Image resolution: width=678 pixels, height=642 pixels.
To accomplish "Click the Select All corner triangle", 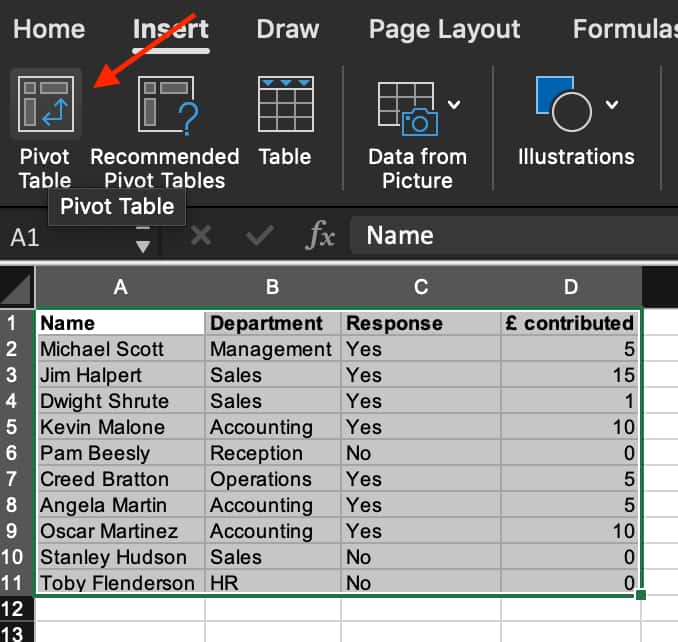I will 17,287.
